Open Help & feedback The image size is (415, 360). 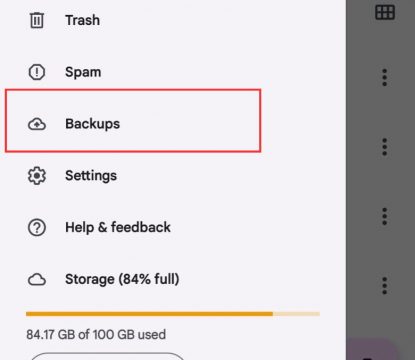coord(118,227)
